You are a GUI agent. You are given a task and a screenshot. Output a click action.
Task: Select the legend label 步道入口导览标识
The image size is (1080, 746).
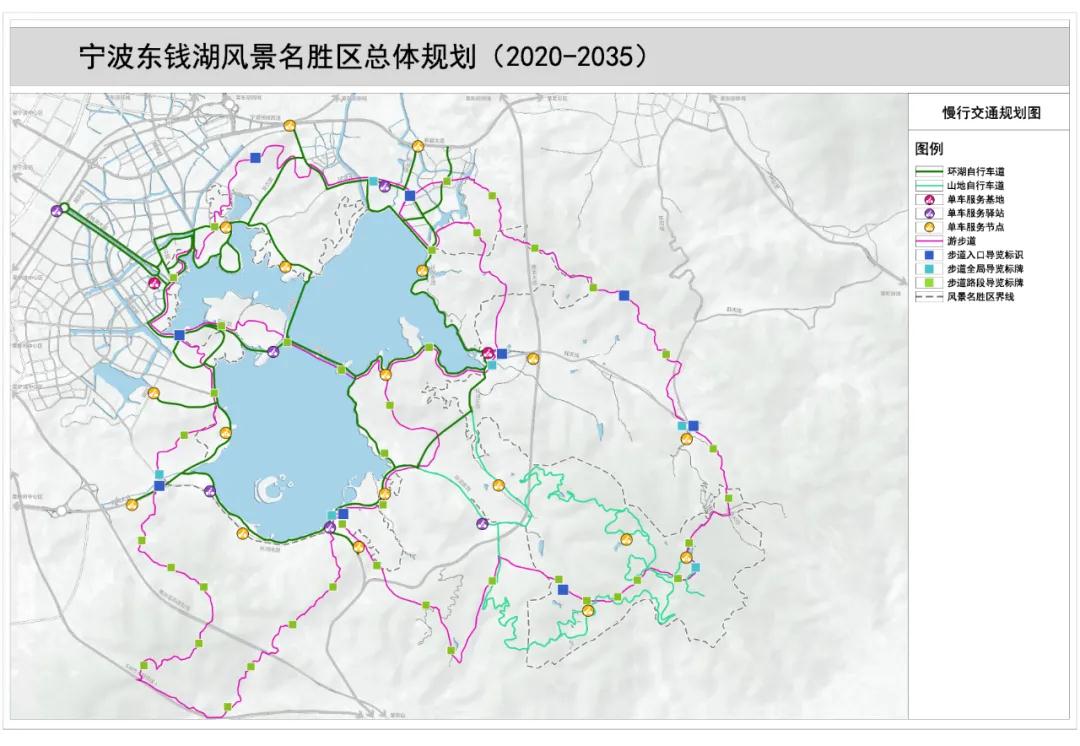[985, 255]
